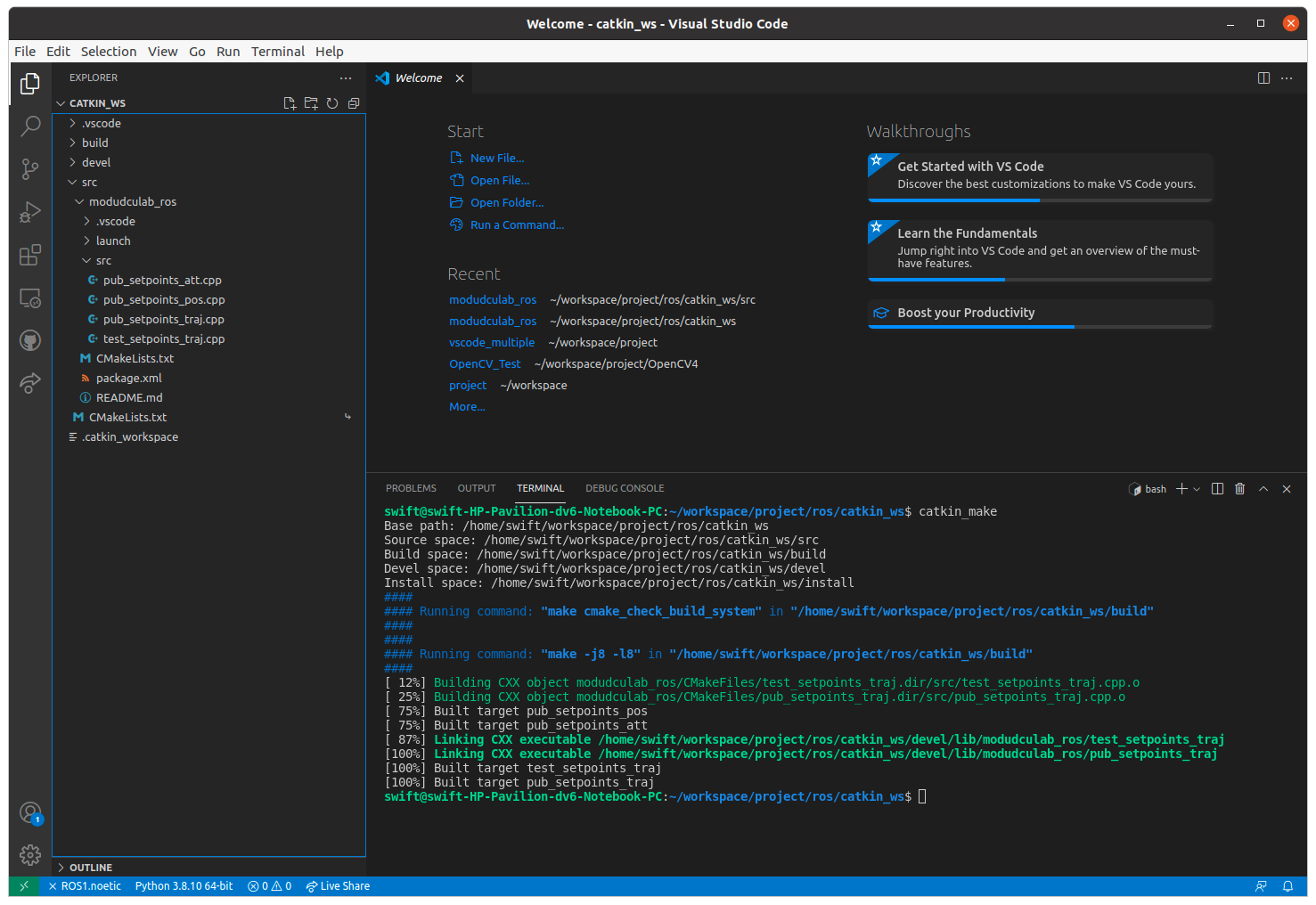Click Python 3.8.10 64-bit interpreter selector
The width and height of the screenshot is (1316, 905).
pos(184,886)
